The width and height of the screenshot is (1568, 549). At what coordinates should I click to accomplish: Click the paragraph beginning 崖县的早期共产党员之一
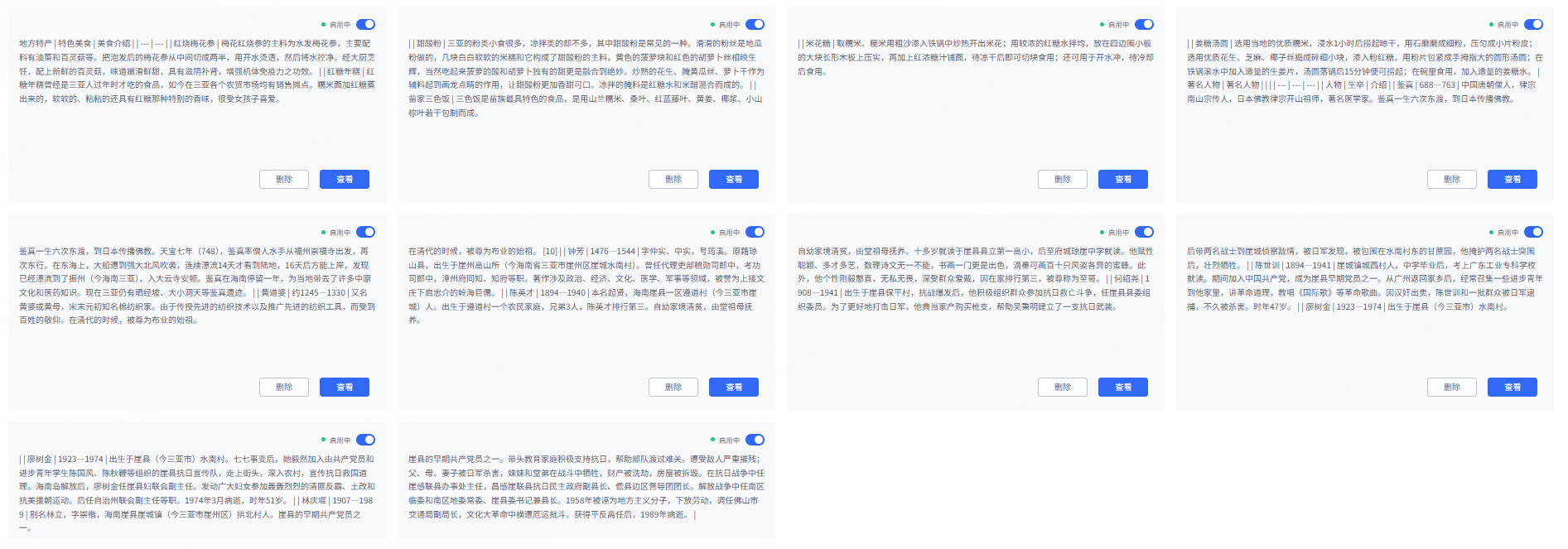(586, 487)
